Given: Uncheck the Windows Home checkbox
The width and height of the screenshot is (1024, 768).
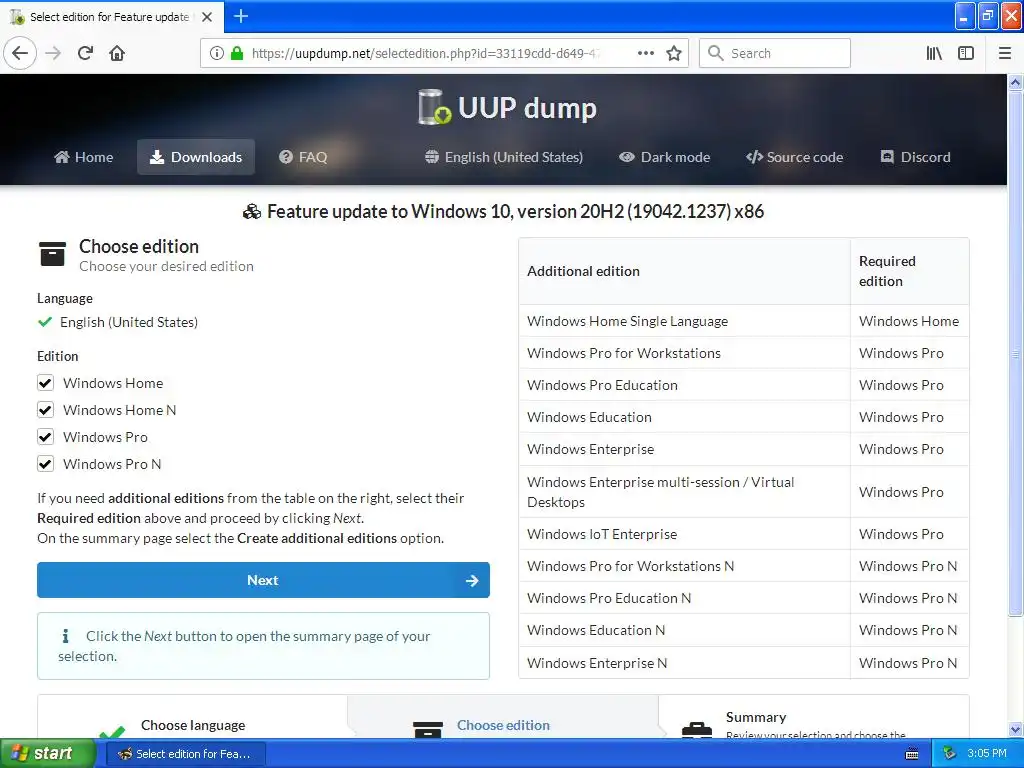Looking at the screenshot, I should [x=45, y=383].
